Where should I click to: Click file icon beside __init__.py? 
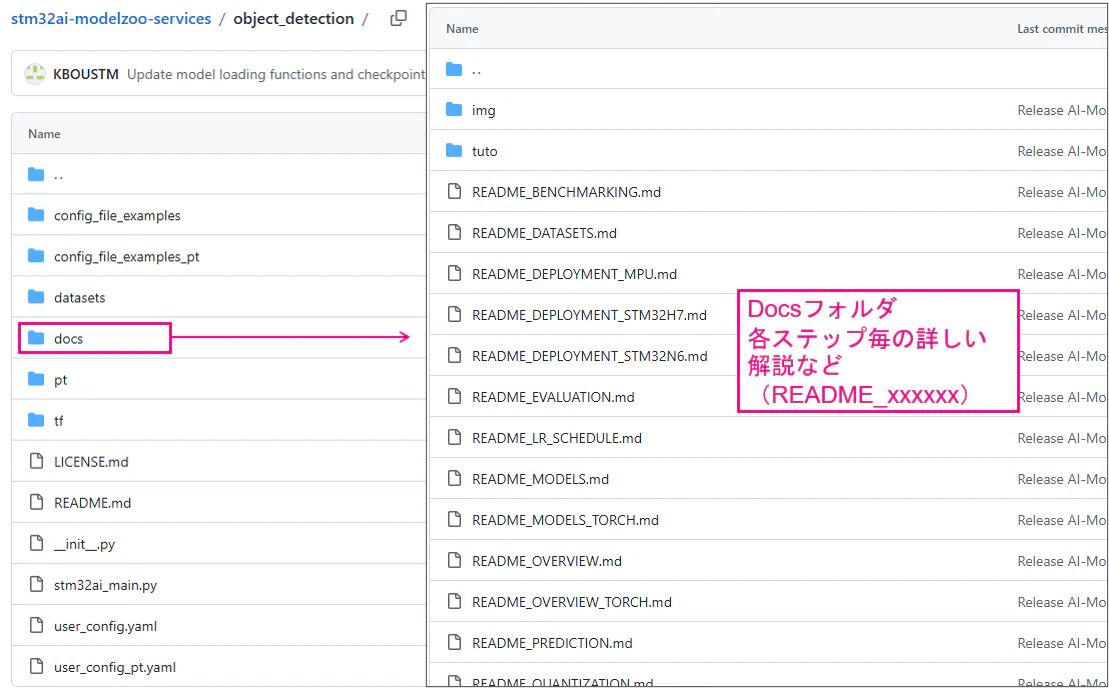36,543
